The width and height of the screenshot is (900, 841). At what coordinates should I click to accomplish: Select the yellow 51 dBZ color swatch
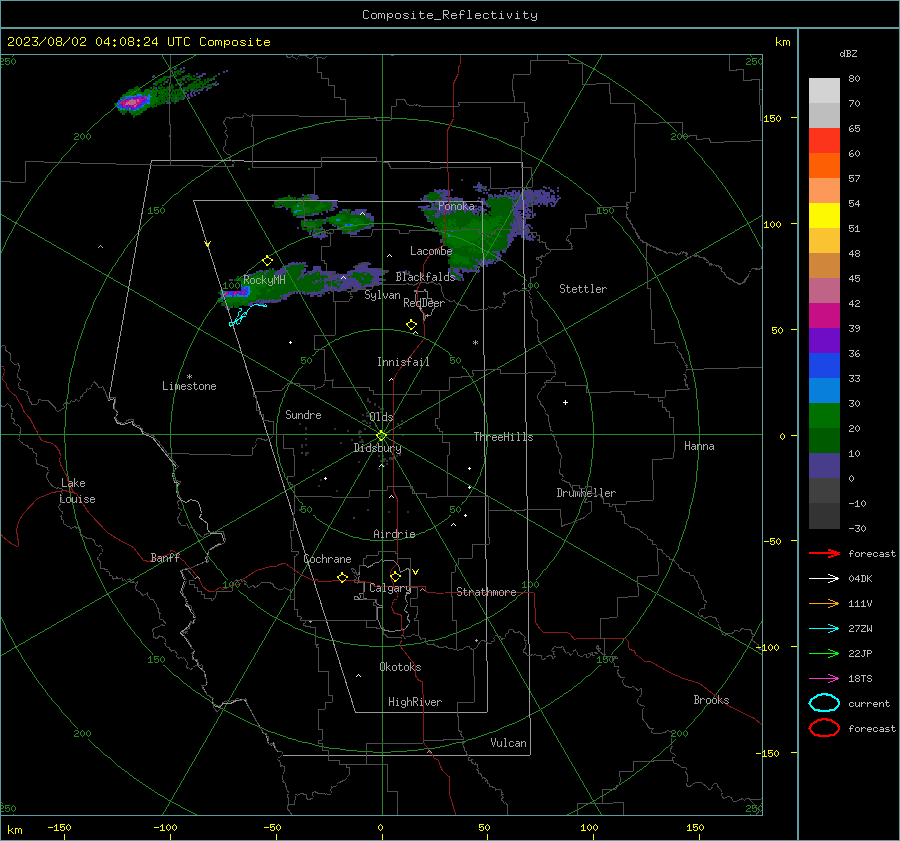(x=824, y=216)
